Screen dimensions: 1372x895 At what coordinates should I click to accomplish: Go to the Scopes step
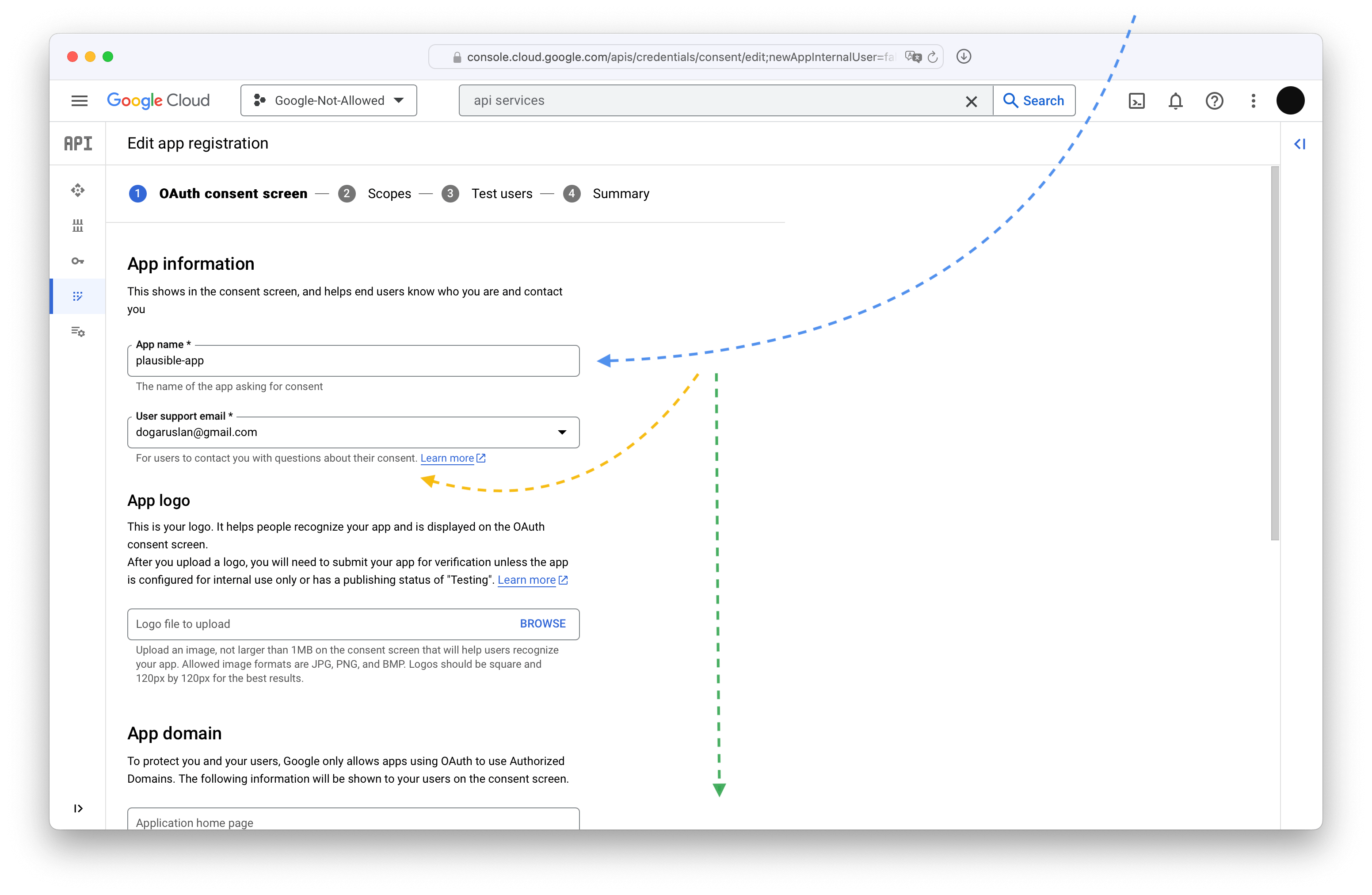[389, 194]
